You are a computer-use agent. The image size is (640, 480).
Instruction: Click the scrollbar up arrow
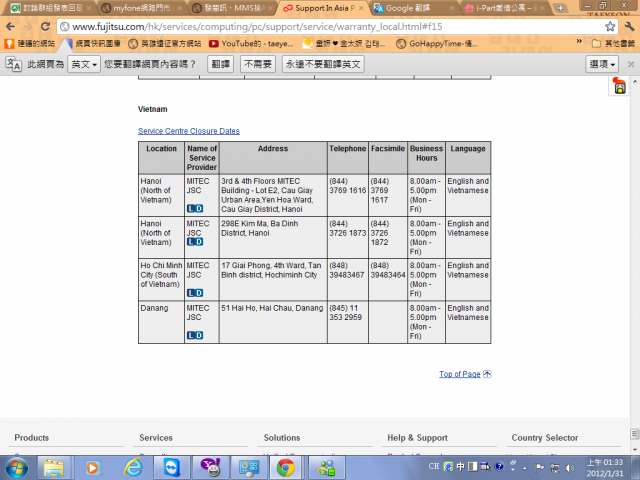coord(635,81)
